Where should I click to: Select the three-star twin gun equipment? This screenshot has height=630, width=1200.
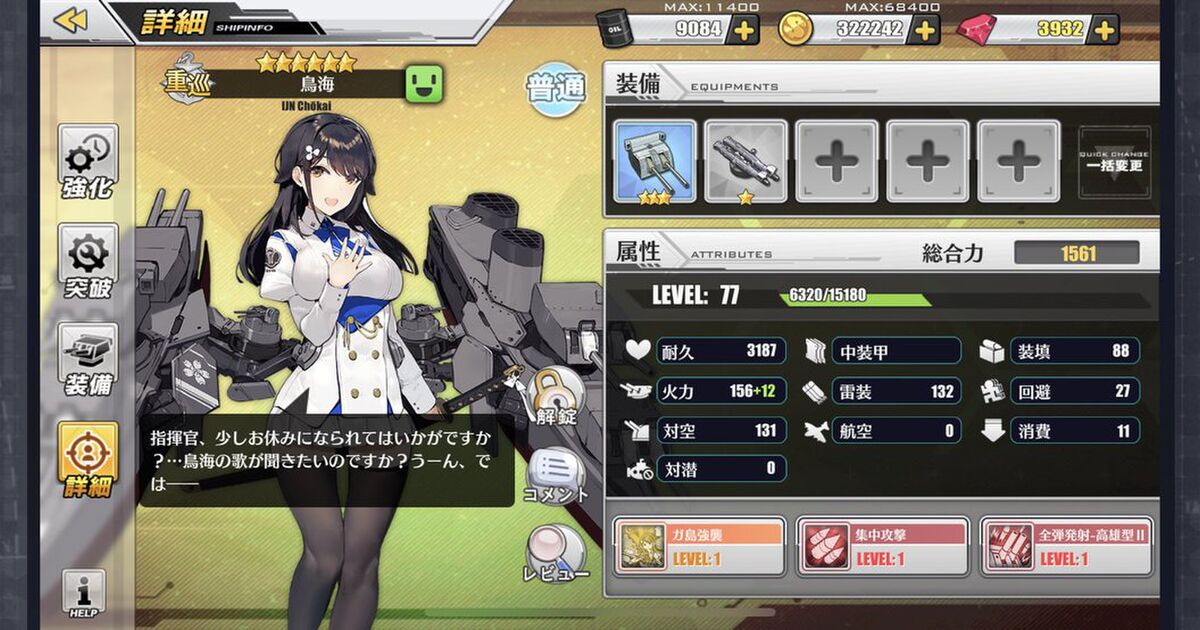click(x=655, y=162)
